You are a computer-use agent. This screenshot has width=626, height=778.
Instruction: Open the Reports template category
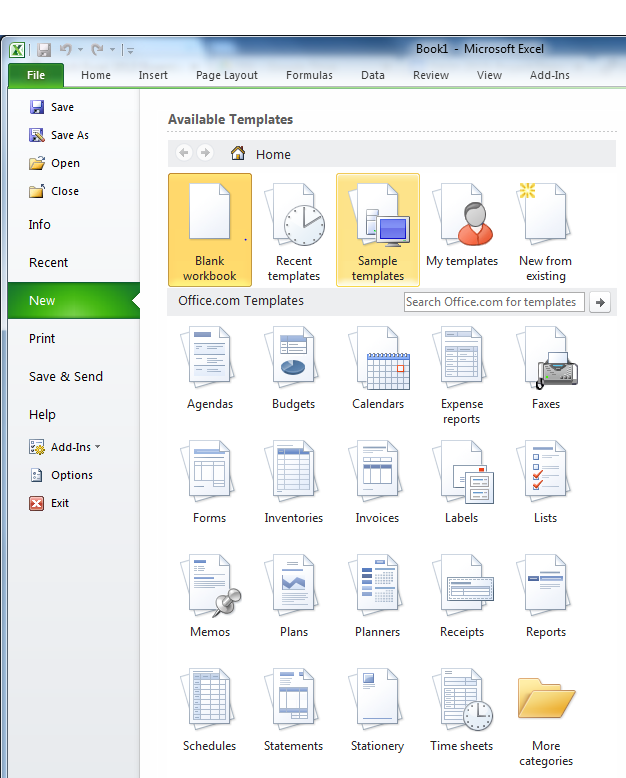(546, 597)
